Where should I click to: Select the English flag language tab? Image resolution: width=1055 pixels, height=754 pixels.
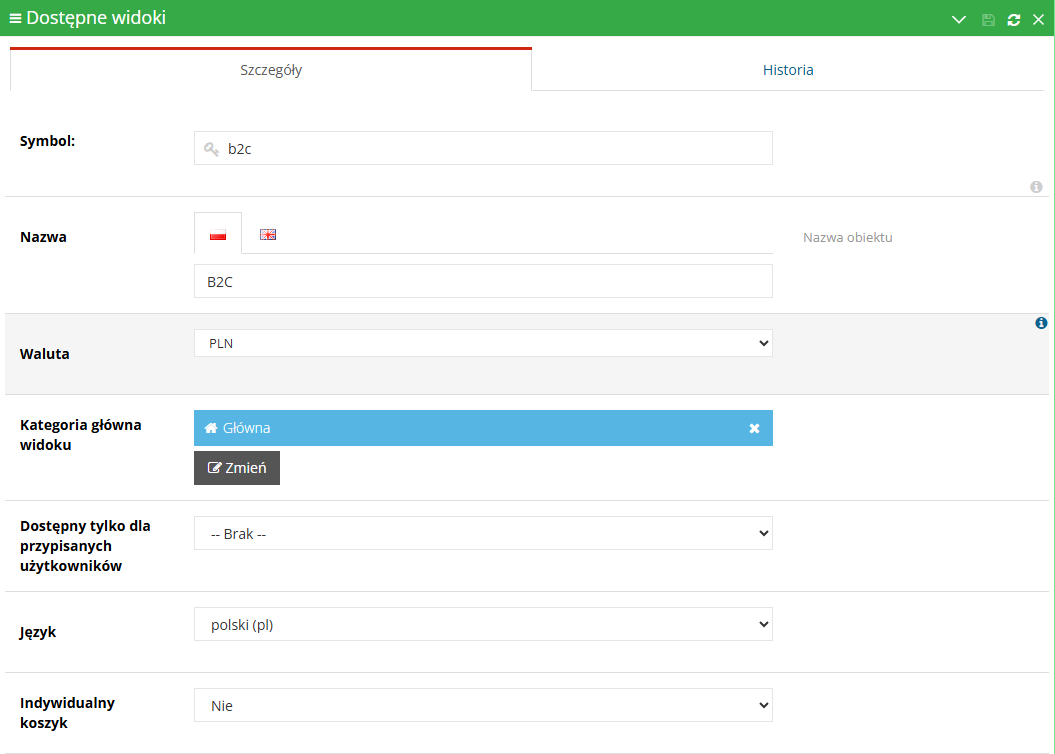(268, 234)
